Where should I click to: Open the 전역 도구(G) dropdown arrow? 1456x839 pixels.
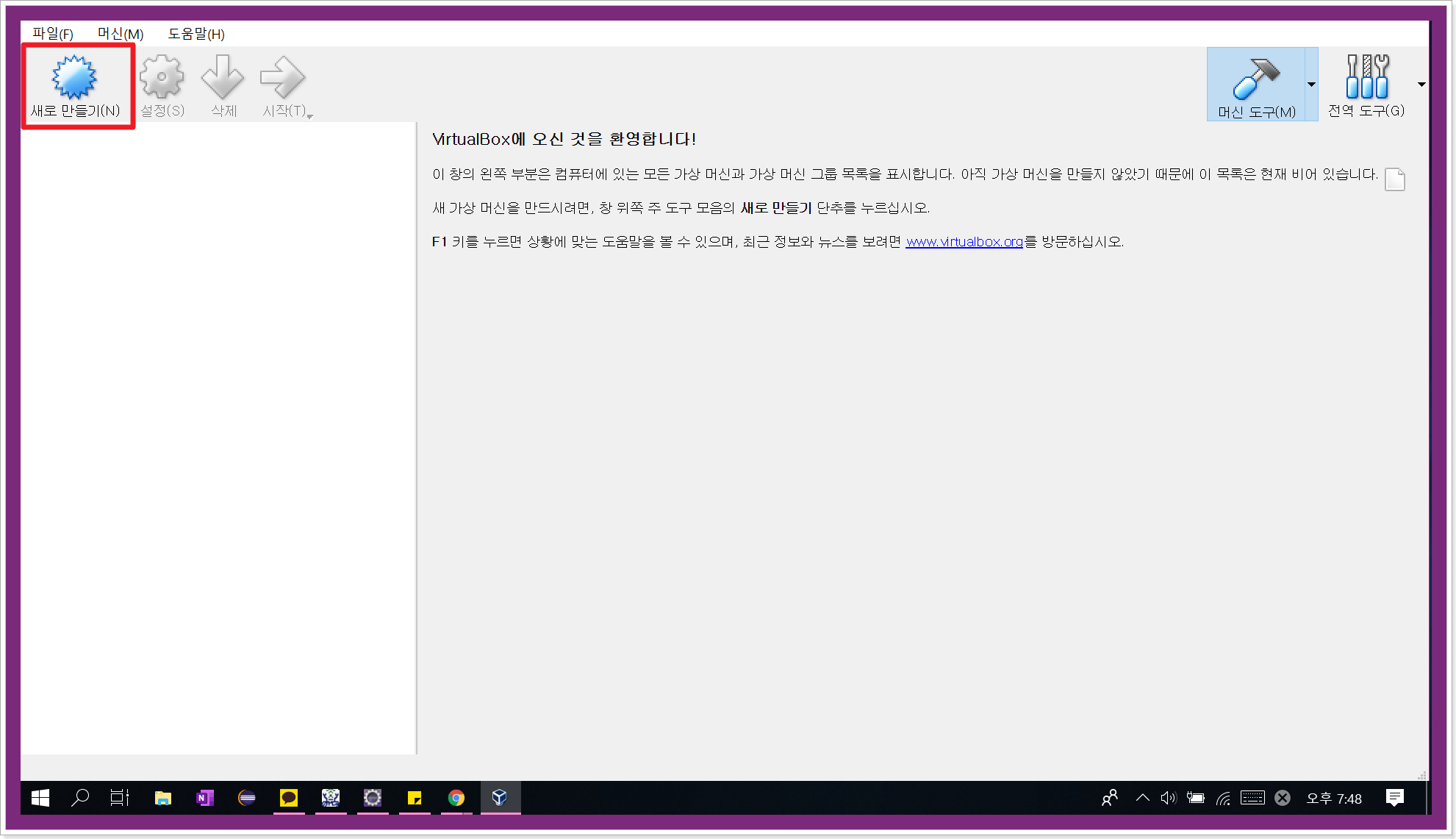tap(1421, 85)
